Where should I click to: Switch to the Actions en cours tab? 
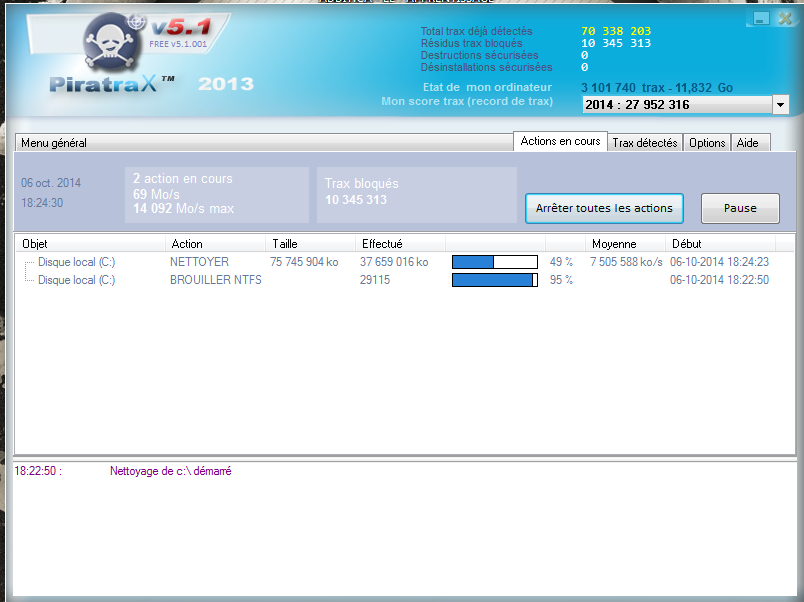pyautogui.click(x=560, y=142)
